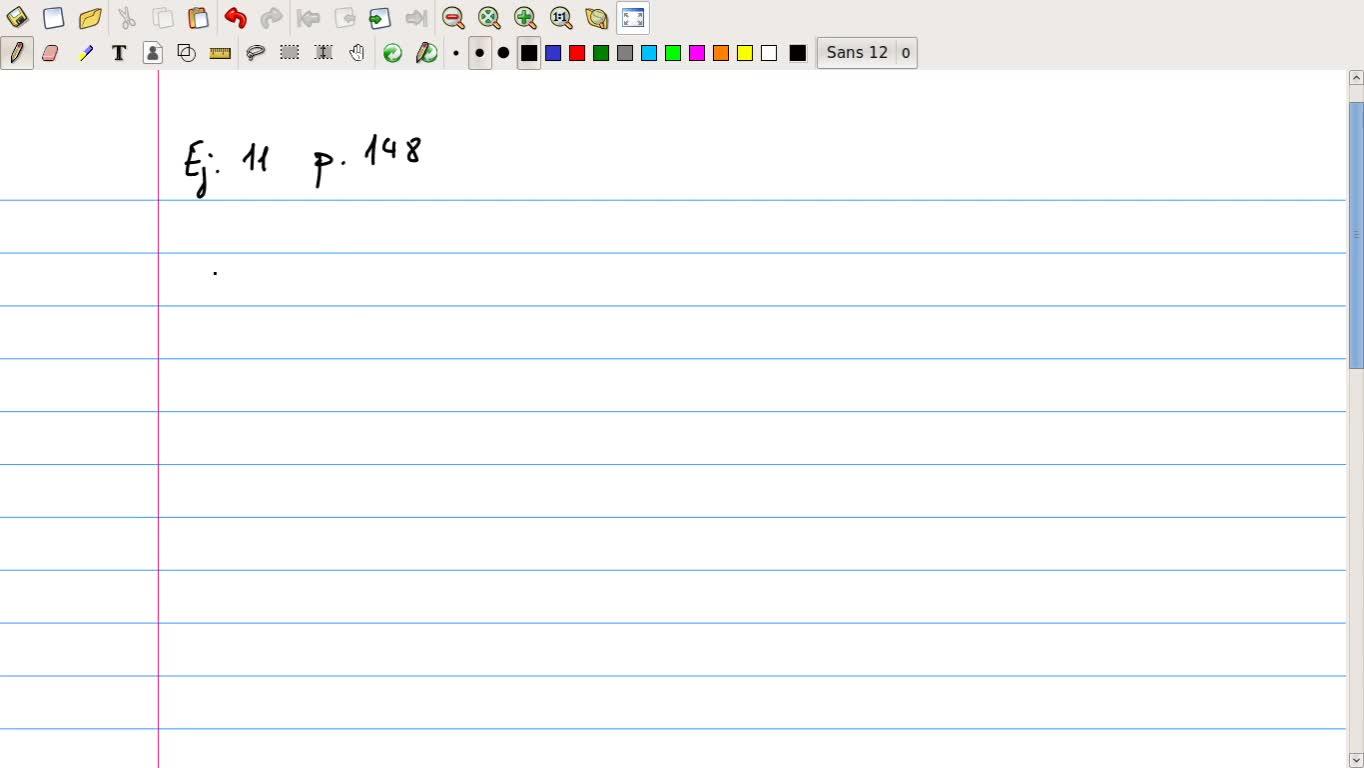Screen dimensions: 1364x768
Task: Save the document with Save icon
Action: (17, 18)
